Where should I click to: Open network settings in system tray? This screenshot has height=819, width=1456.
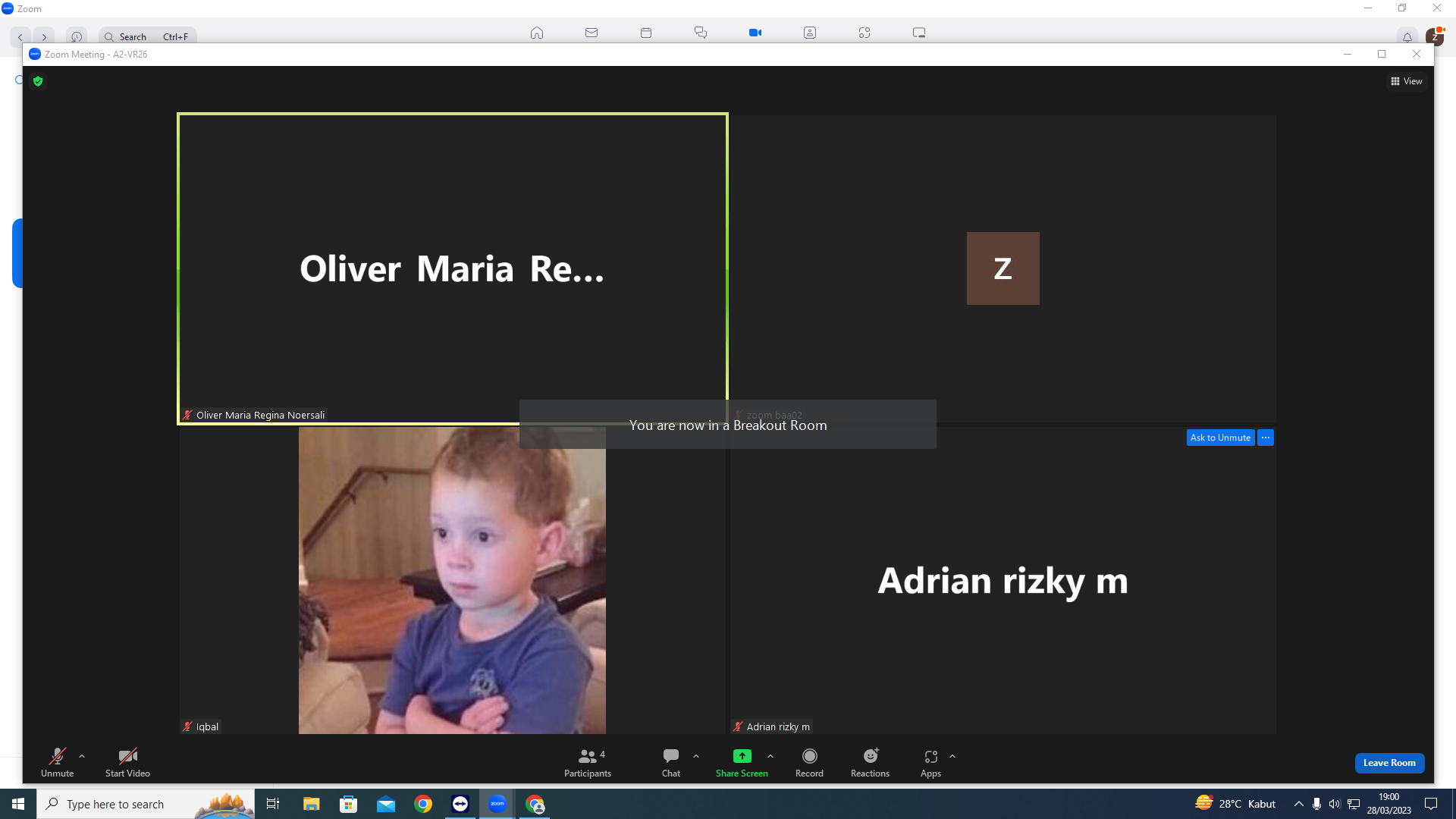(1354, 804)
